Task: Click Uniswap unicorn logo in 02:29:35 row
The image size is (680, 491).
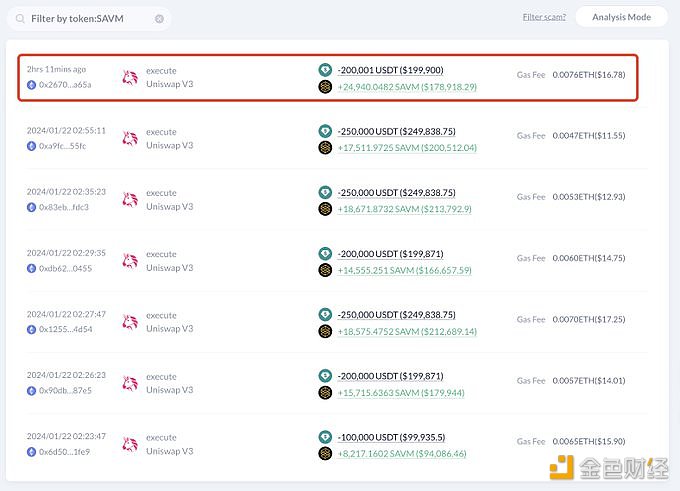Action: pos(130,261)
